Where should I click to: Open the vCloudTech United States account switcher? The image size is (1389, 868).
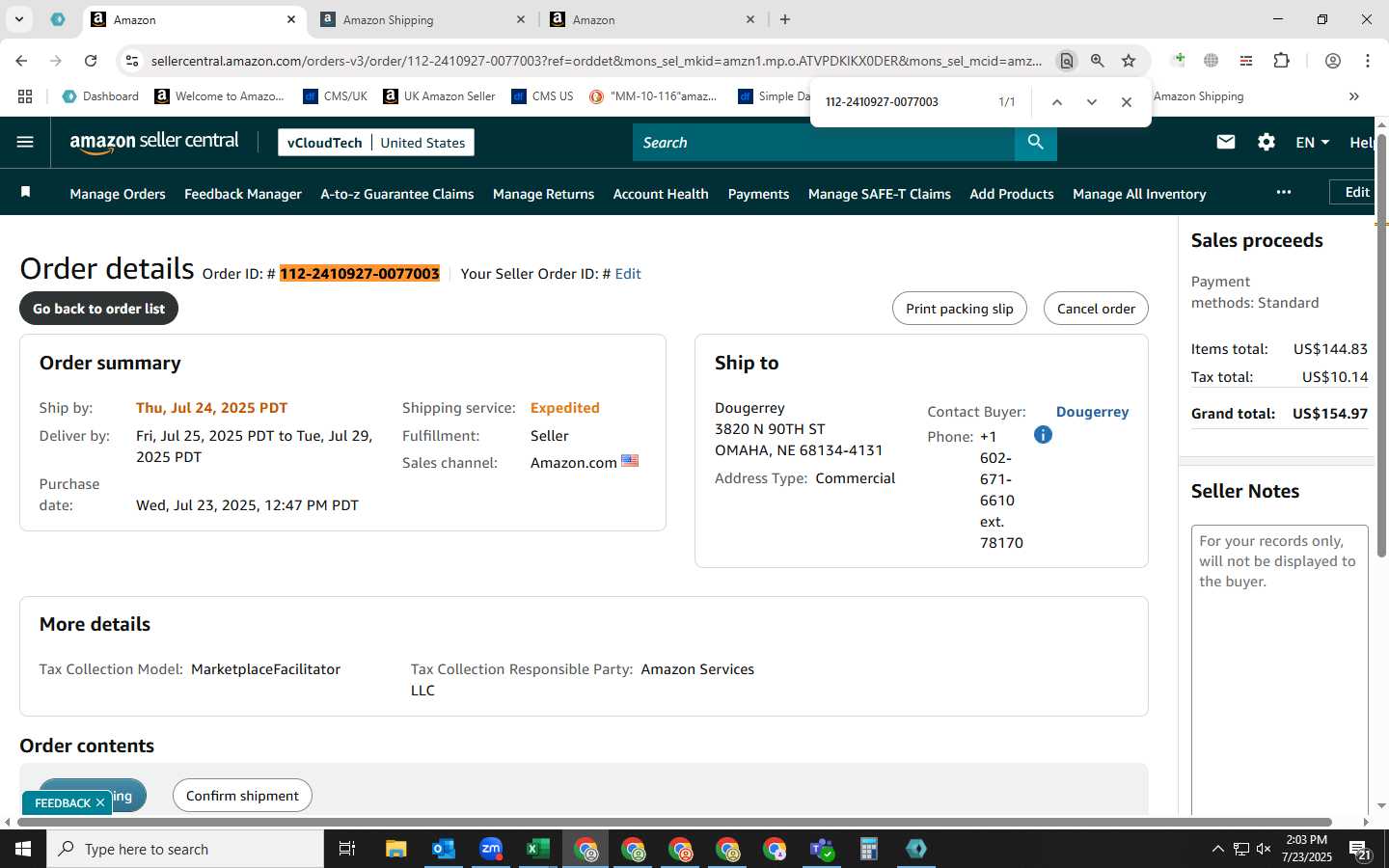376,142
